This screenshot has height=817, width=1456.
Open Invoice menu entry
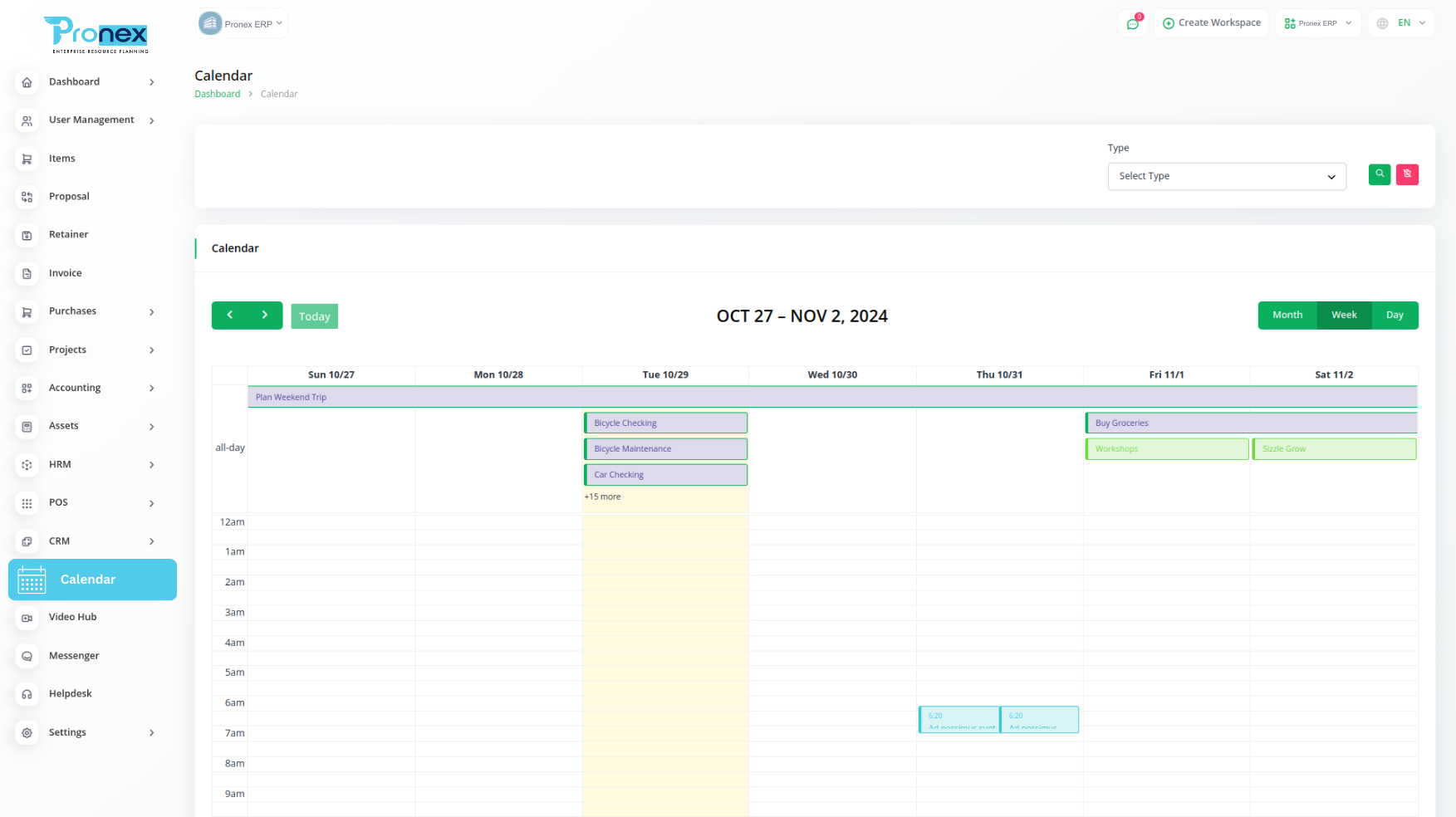(x=66, y=273)
